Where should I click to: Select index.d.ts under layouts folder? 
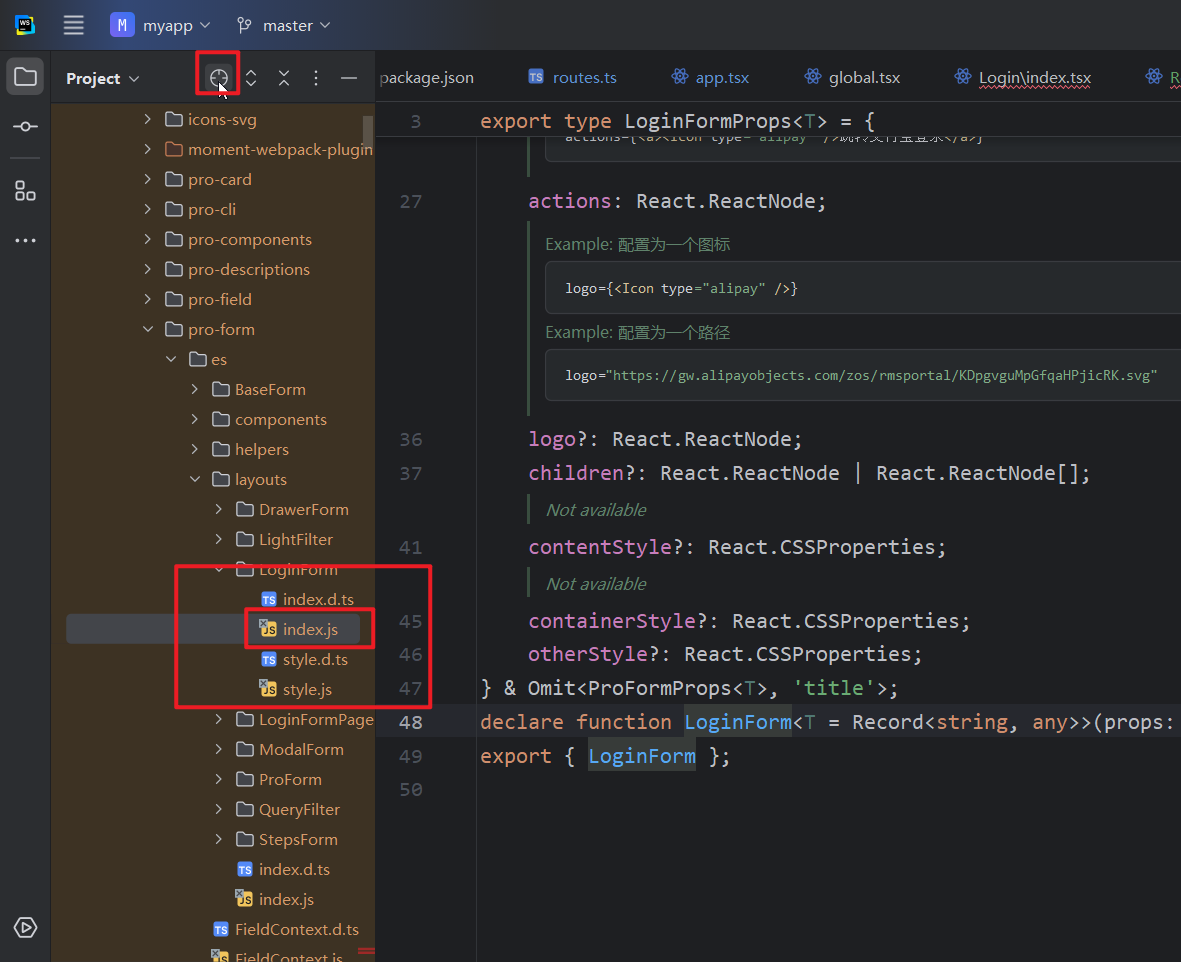(x=283, y=869)
